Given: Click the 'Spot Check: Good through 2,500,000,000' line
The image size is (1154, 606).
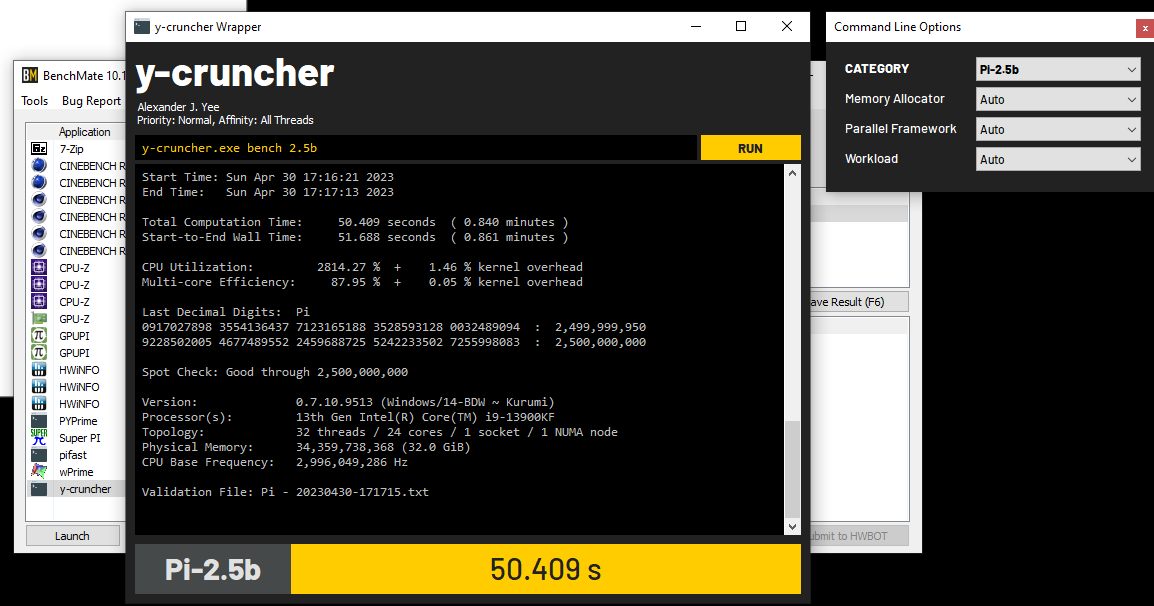Looking at the screenshot, I should [275, 372].
